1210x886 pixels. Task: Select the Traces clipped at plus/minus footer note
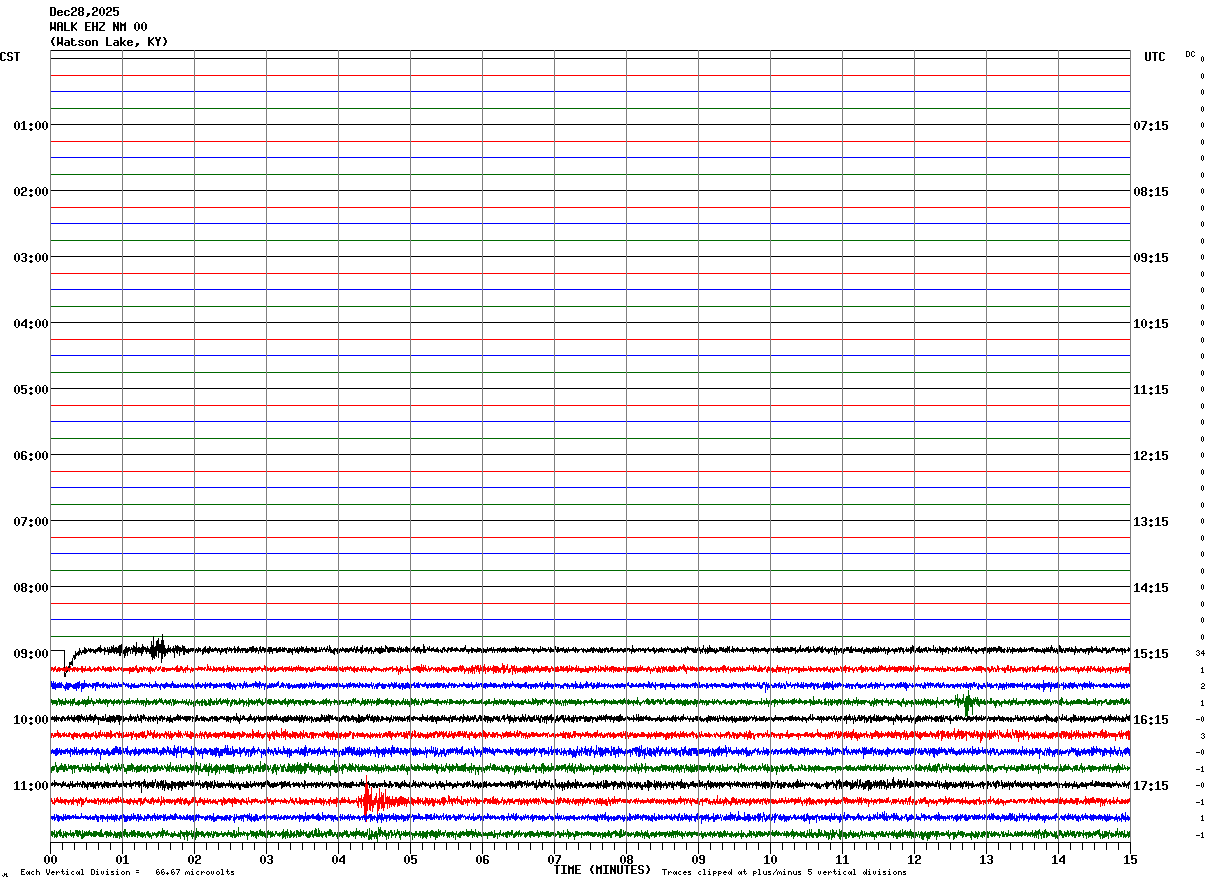784,873
